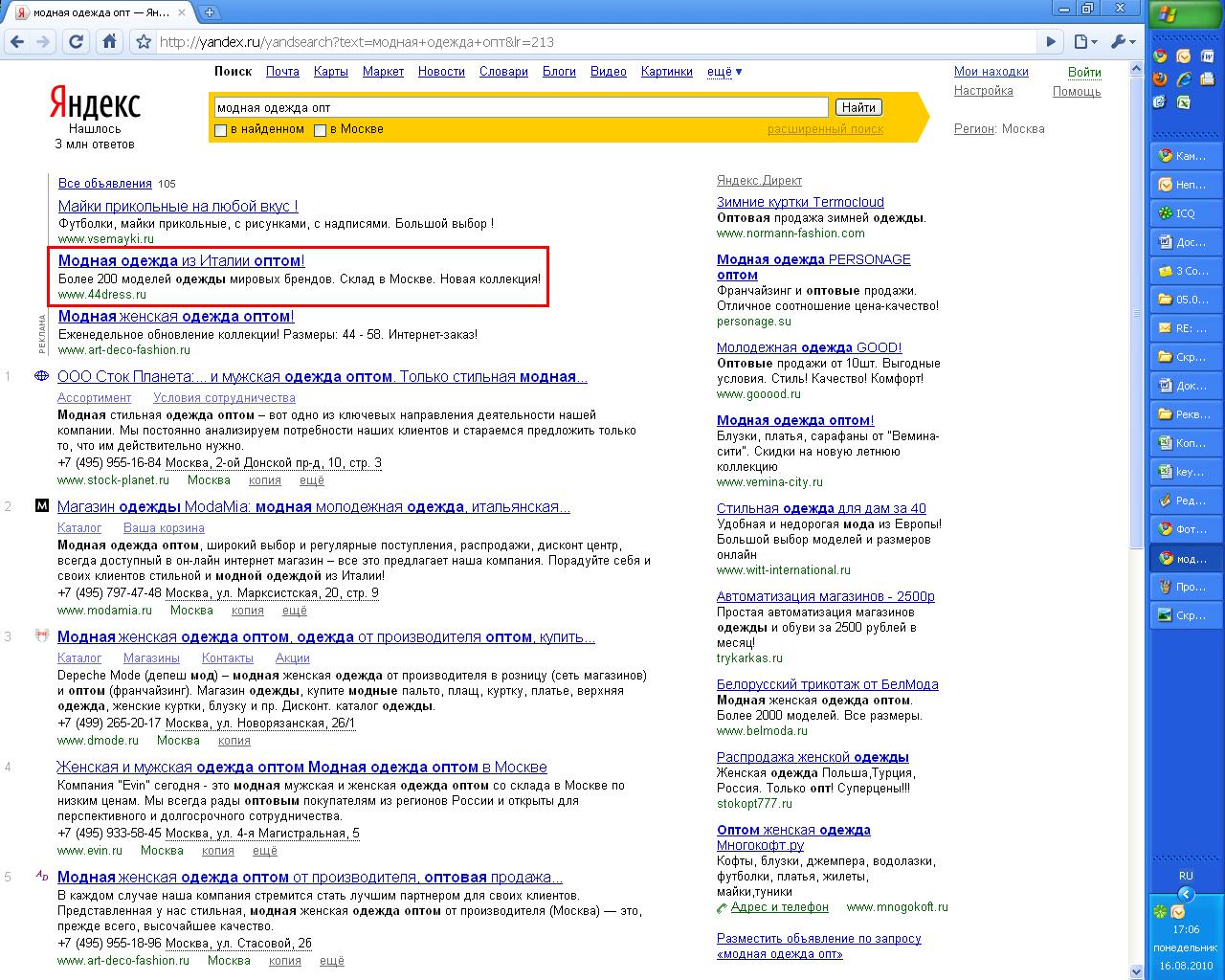
Task: Click the Yandex logo
Action: (95, 103)
